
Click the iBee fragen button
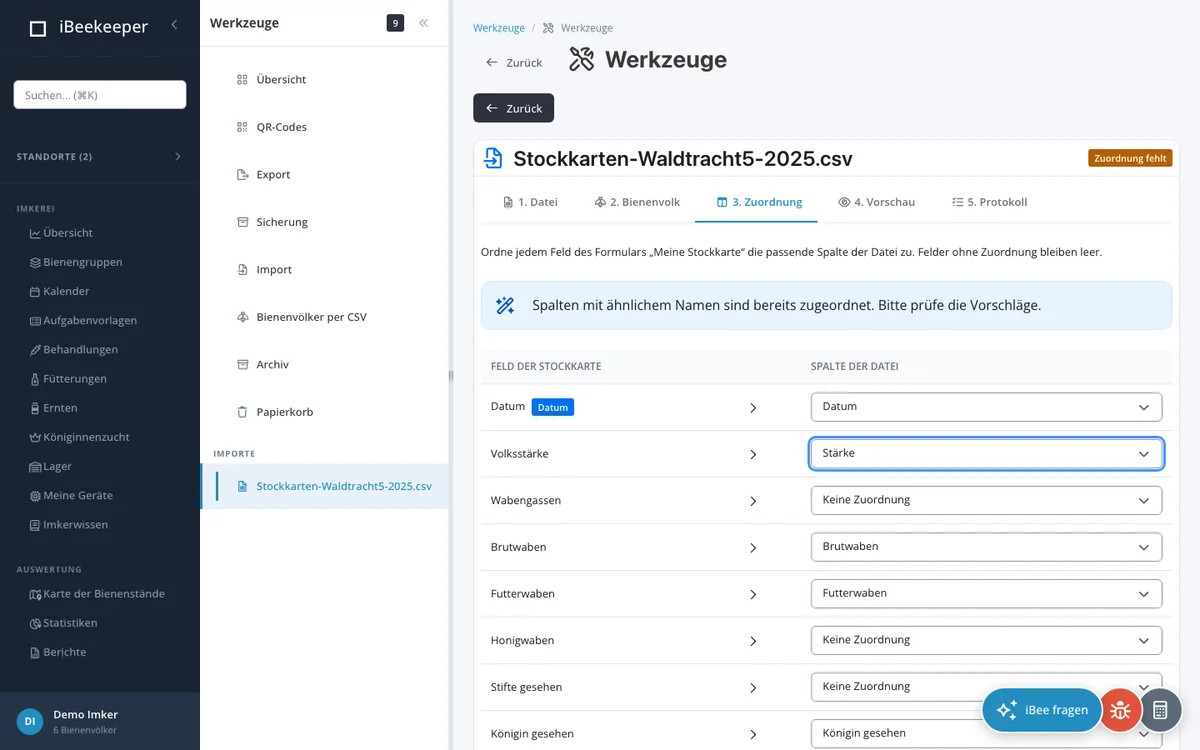[x=1041, y=710]
